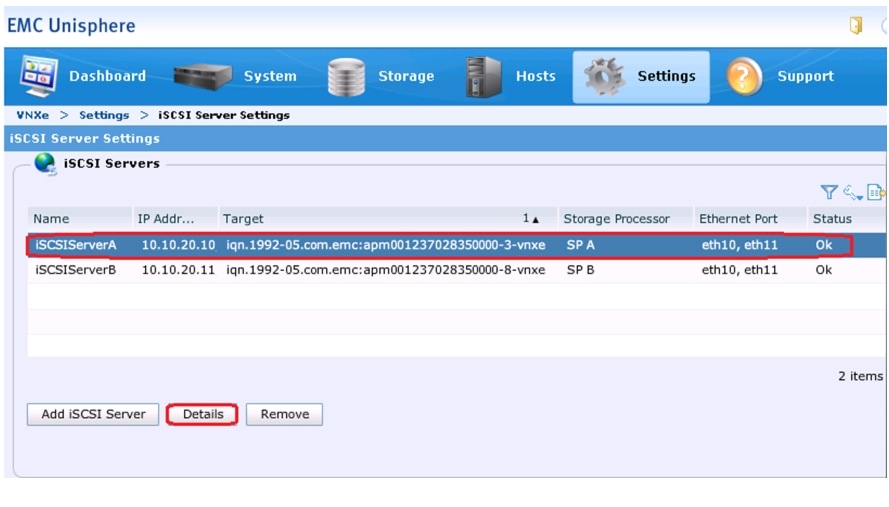Click the EMC Unisphere title
Image resolution: width=889 pixels, height=507 pixels.
click(71, 26)
